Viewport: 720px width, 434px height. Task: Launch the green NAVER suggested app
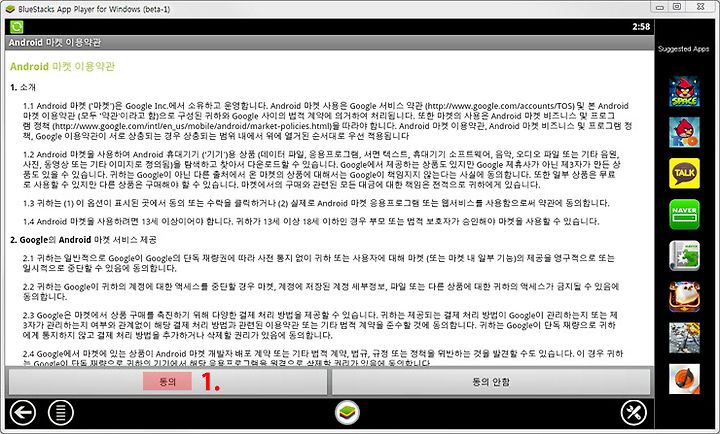(684, 214)
